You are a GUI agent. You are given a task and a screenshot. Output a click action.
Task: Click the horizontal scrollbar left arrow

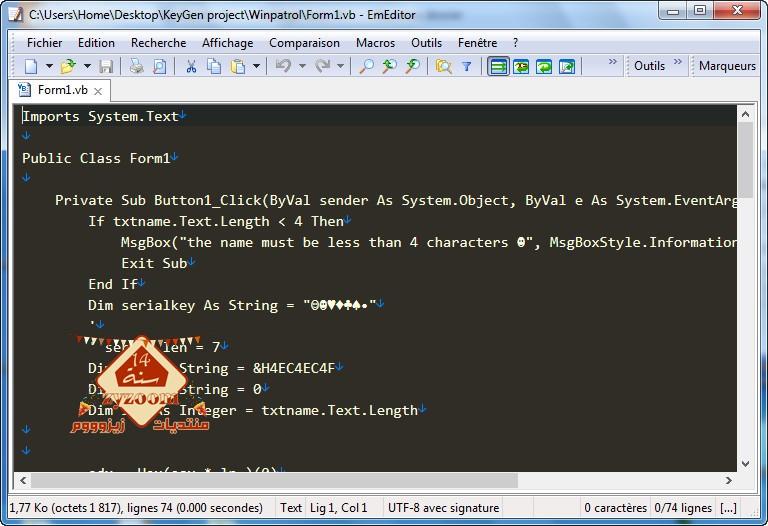23,480
